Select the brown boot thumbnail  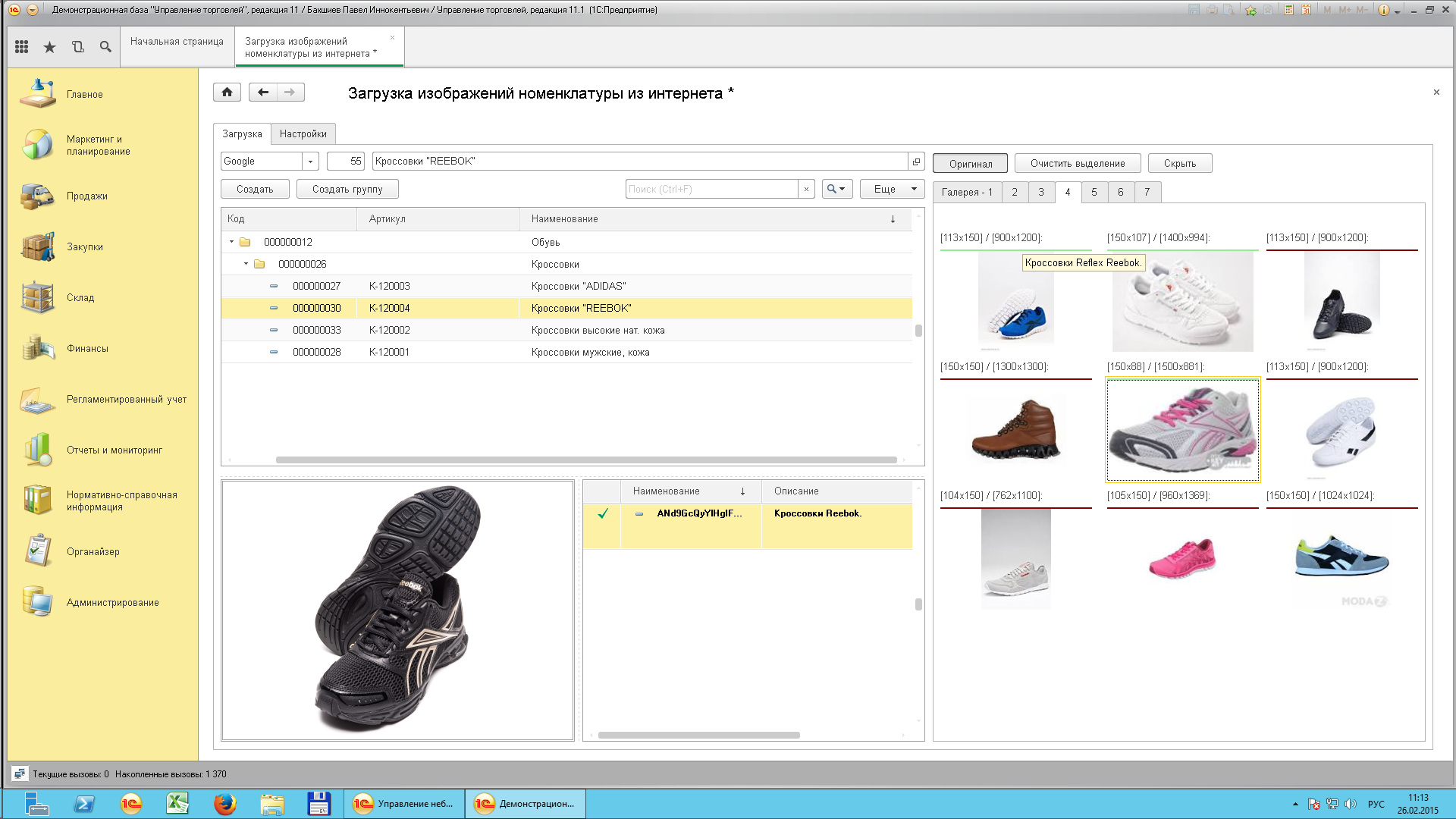click(1016, 429)
